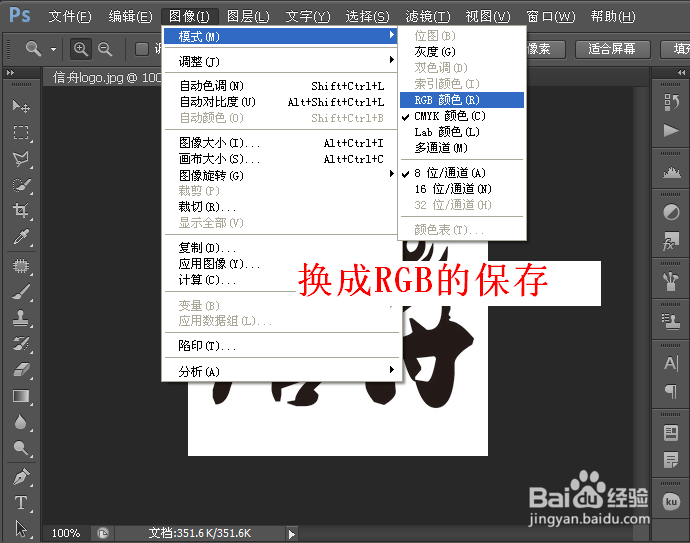Open the Paragraph panel icon
The image size is (690, 543).
click(x=671, y=391)
